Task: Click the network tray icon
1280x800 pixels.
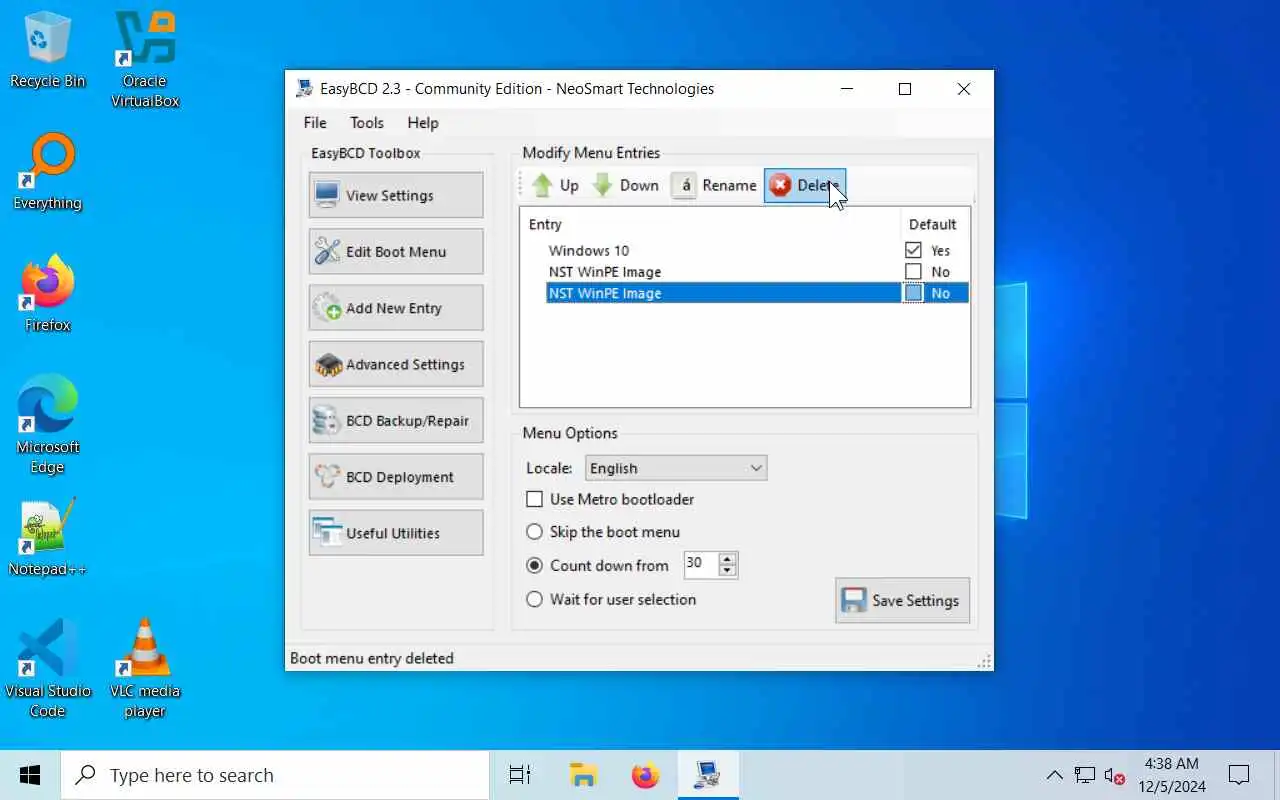Action: pos(1085,775)
